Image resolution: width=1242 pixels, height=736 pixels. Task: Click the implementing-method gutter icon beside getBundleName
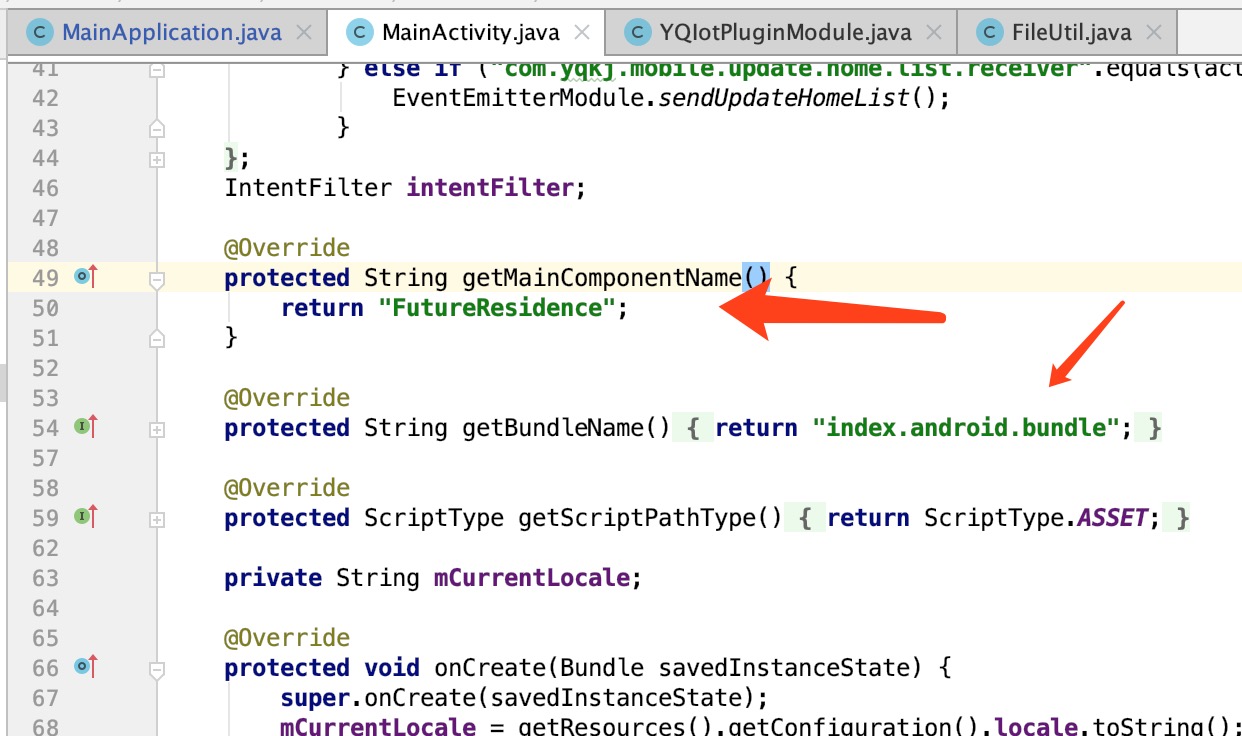point(81,428)
